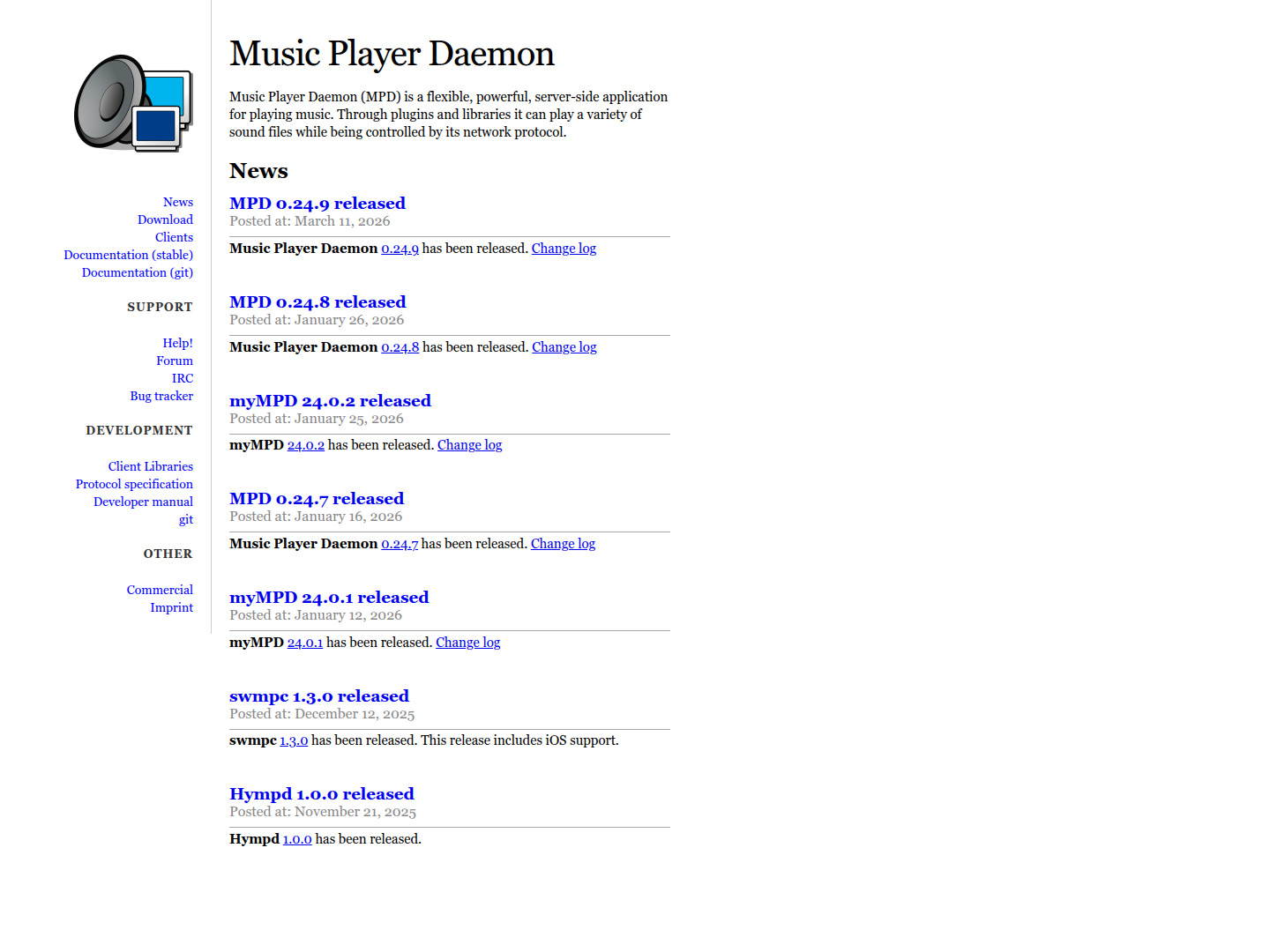Open the MPD 0.24.9 released headline
Image resolution: width=1270 pixels, height=952 pixels.
[x=317, y=204]
